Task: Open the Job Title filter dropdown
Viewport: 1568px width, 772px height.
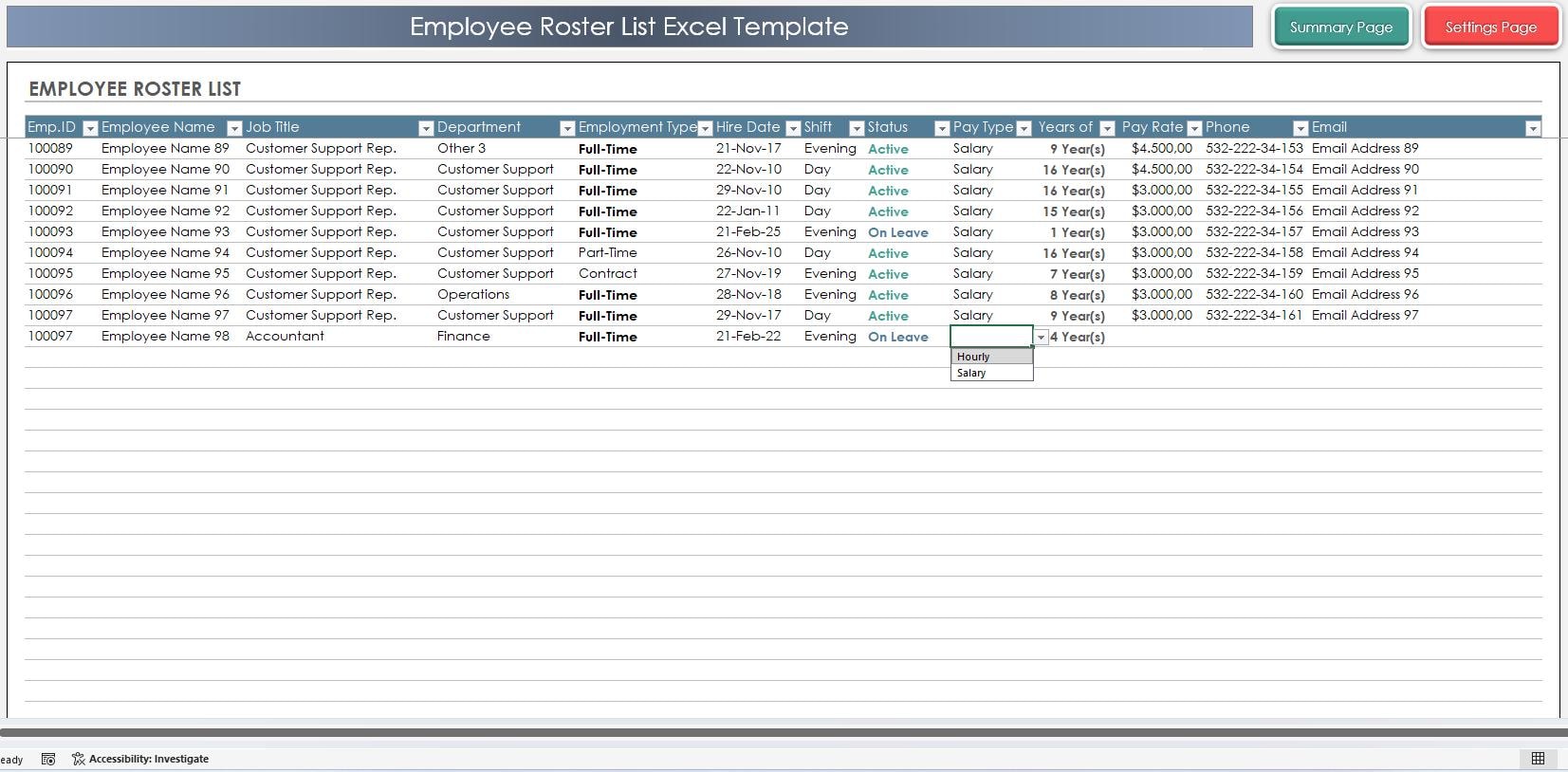Action: click(x=426, y=128)
